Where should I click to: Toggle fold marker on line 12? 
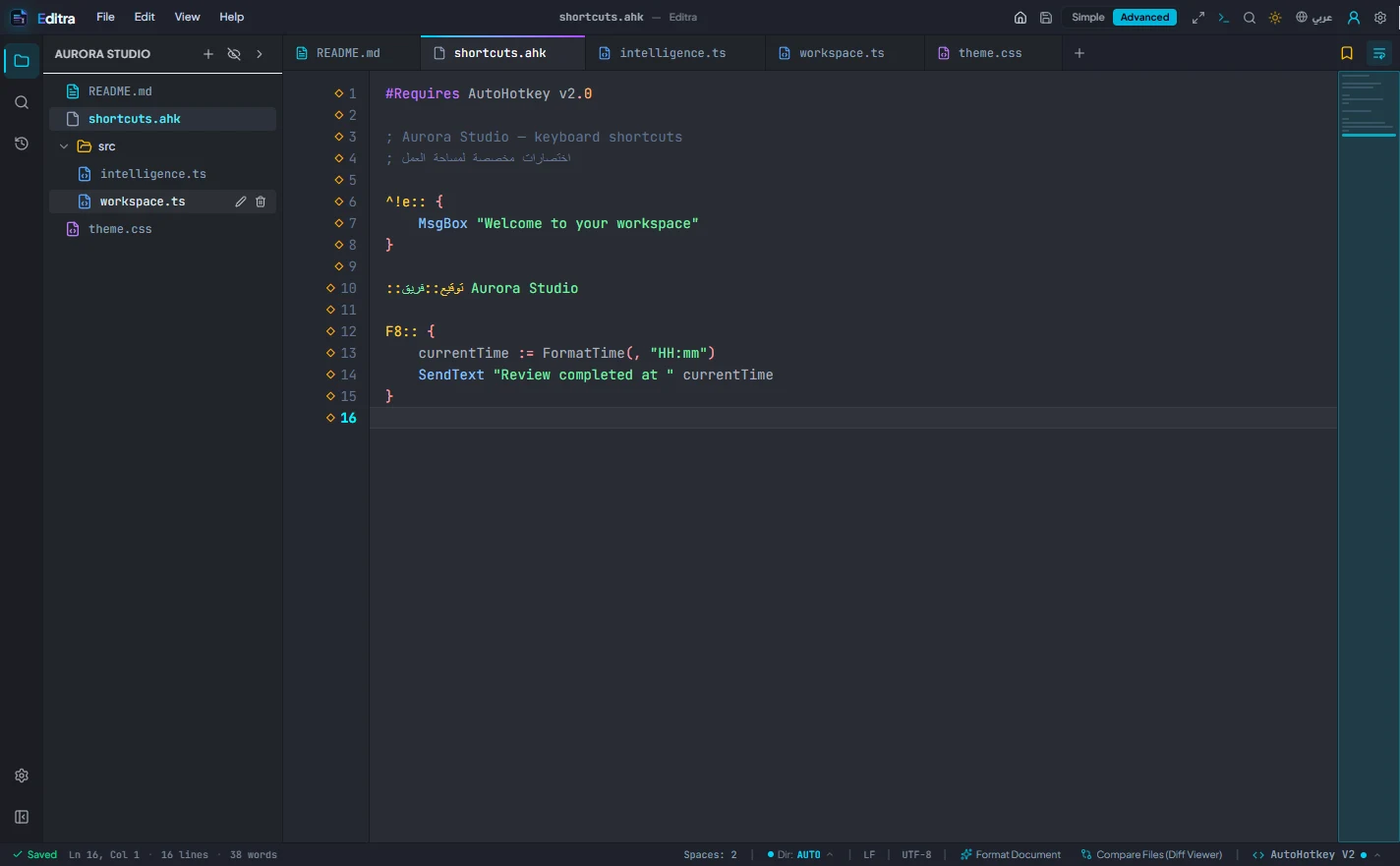331,331
